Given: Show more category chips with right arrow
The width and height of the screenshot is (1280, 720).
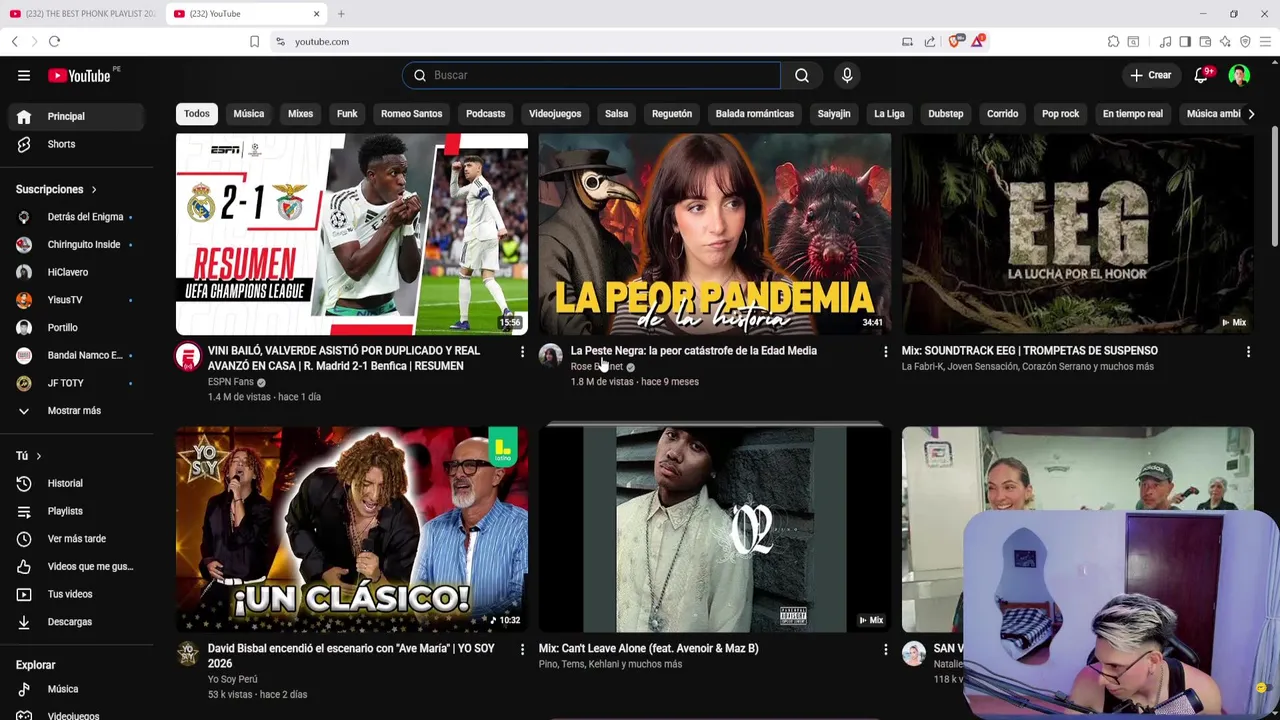Looking at the screenshot, I should click(x=1251, y=114).
